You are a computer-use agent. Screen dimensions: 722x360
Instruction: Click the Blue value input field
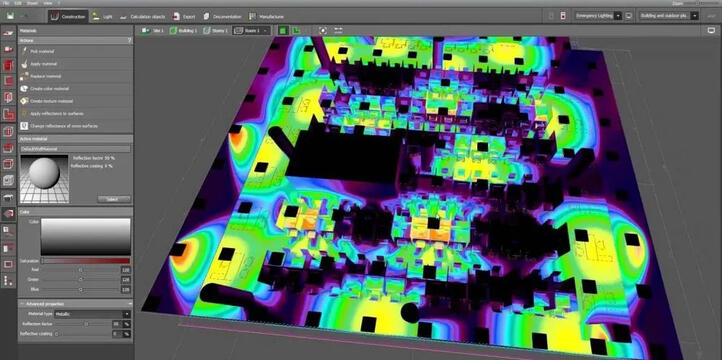[x=125, y=290]
